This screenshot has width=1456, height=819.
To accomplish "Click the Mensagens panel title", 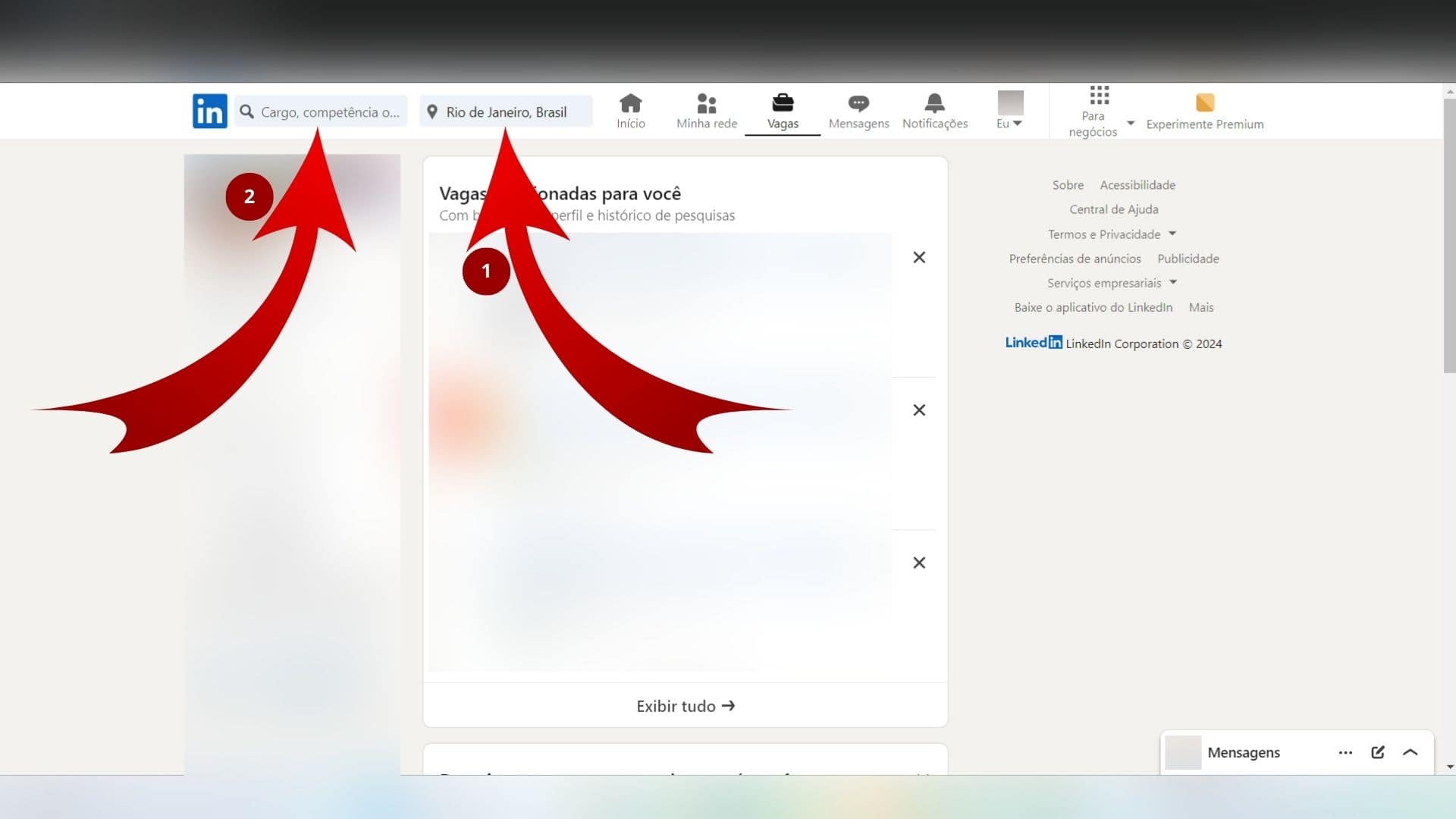I will click(1243, 752).
